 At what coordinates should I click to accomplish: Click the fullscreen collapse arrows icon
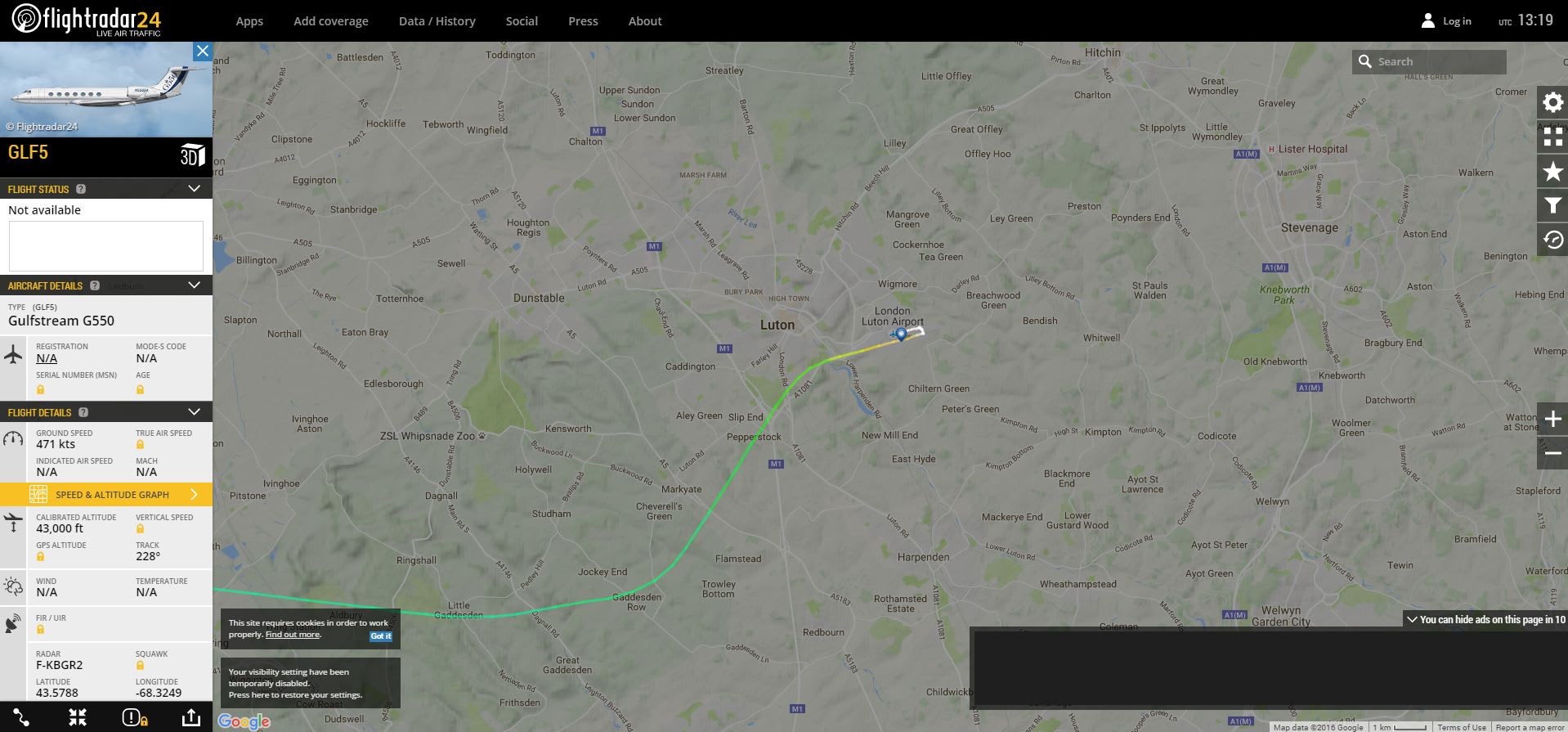click(78, 717)
